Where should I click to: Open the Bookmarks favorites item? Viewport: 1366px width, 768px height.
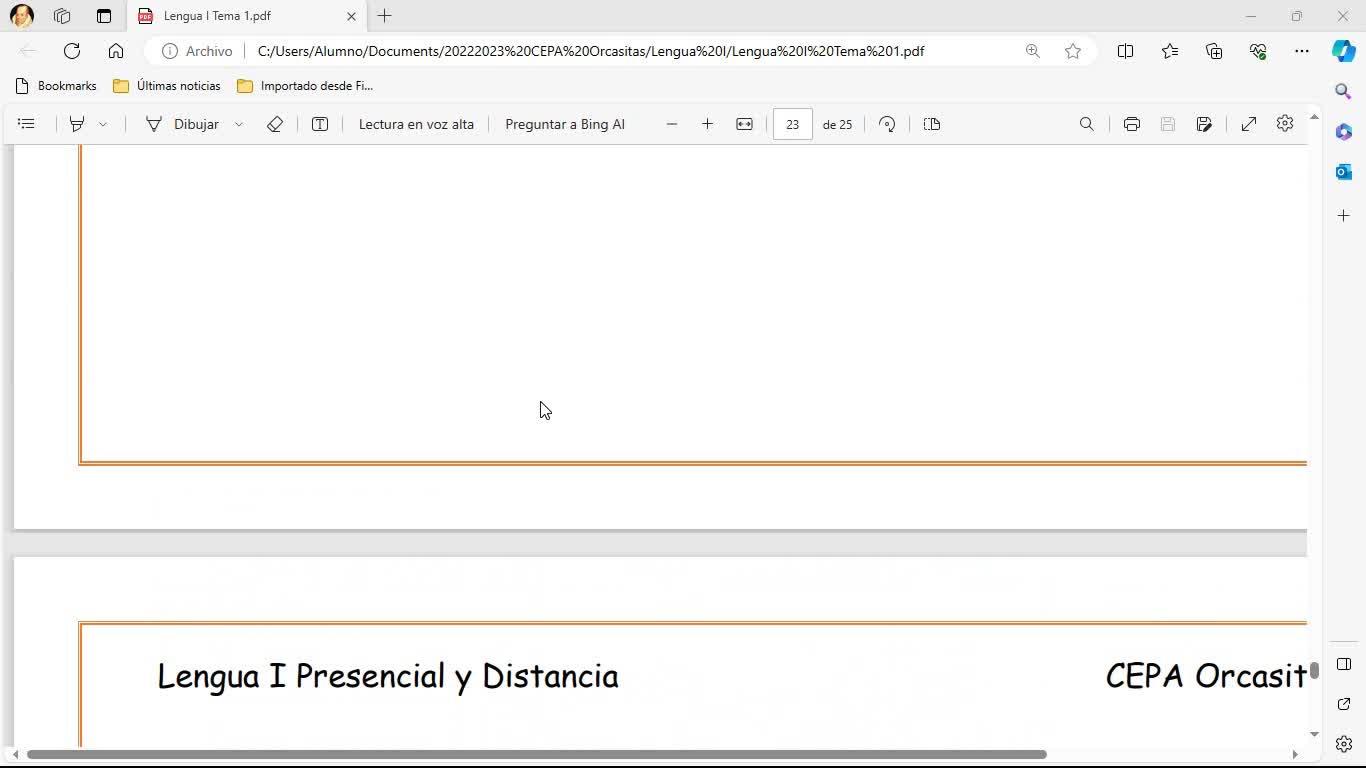[x=56, y=86]
